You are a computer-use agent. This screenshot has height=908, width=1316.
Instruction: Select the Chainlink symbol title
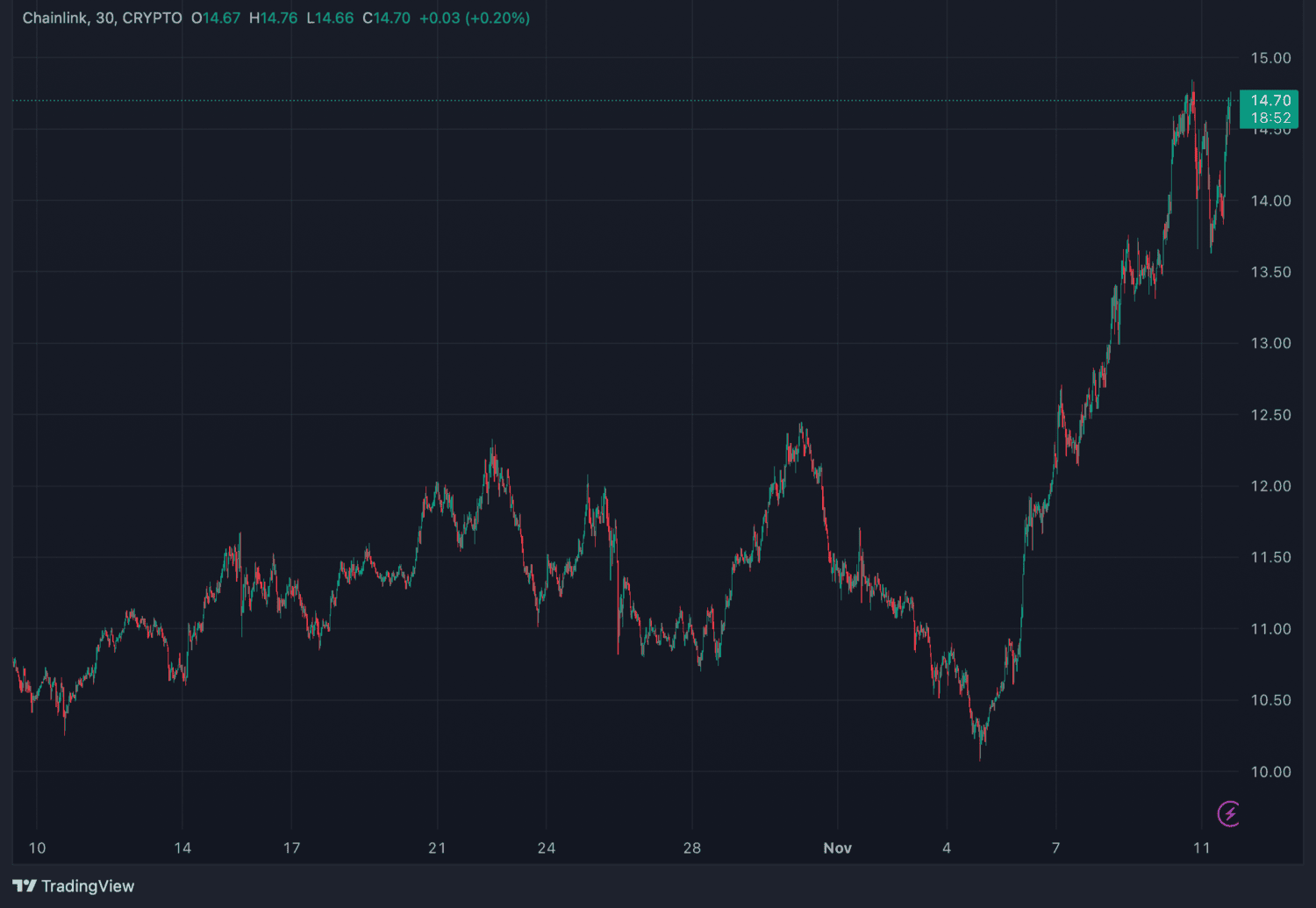pyautogui.click(x=102, y=18)
